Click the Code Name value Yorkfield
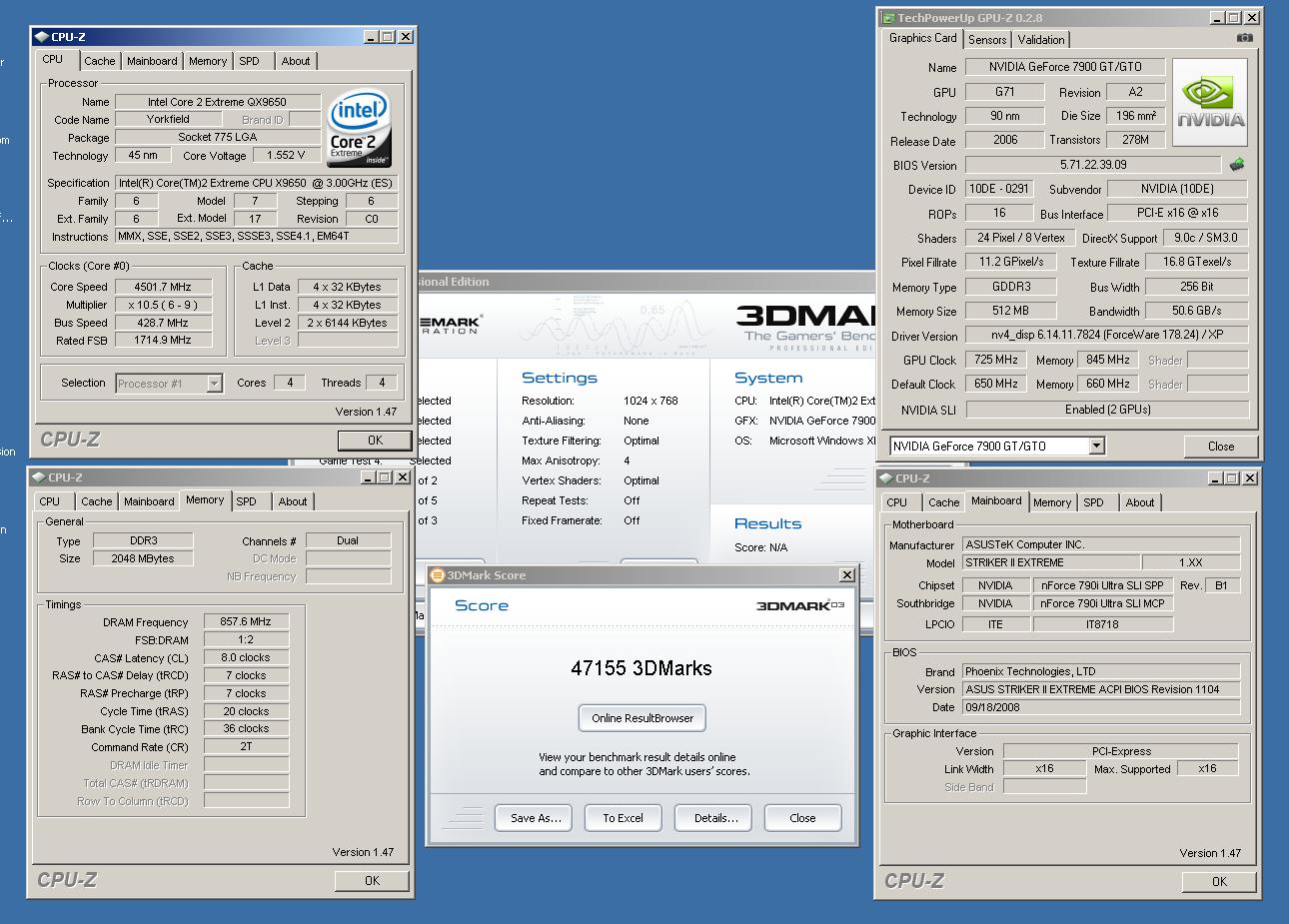1289x924 pixels. pyautogui.click(x=168, y=119)
